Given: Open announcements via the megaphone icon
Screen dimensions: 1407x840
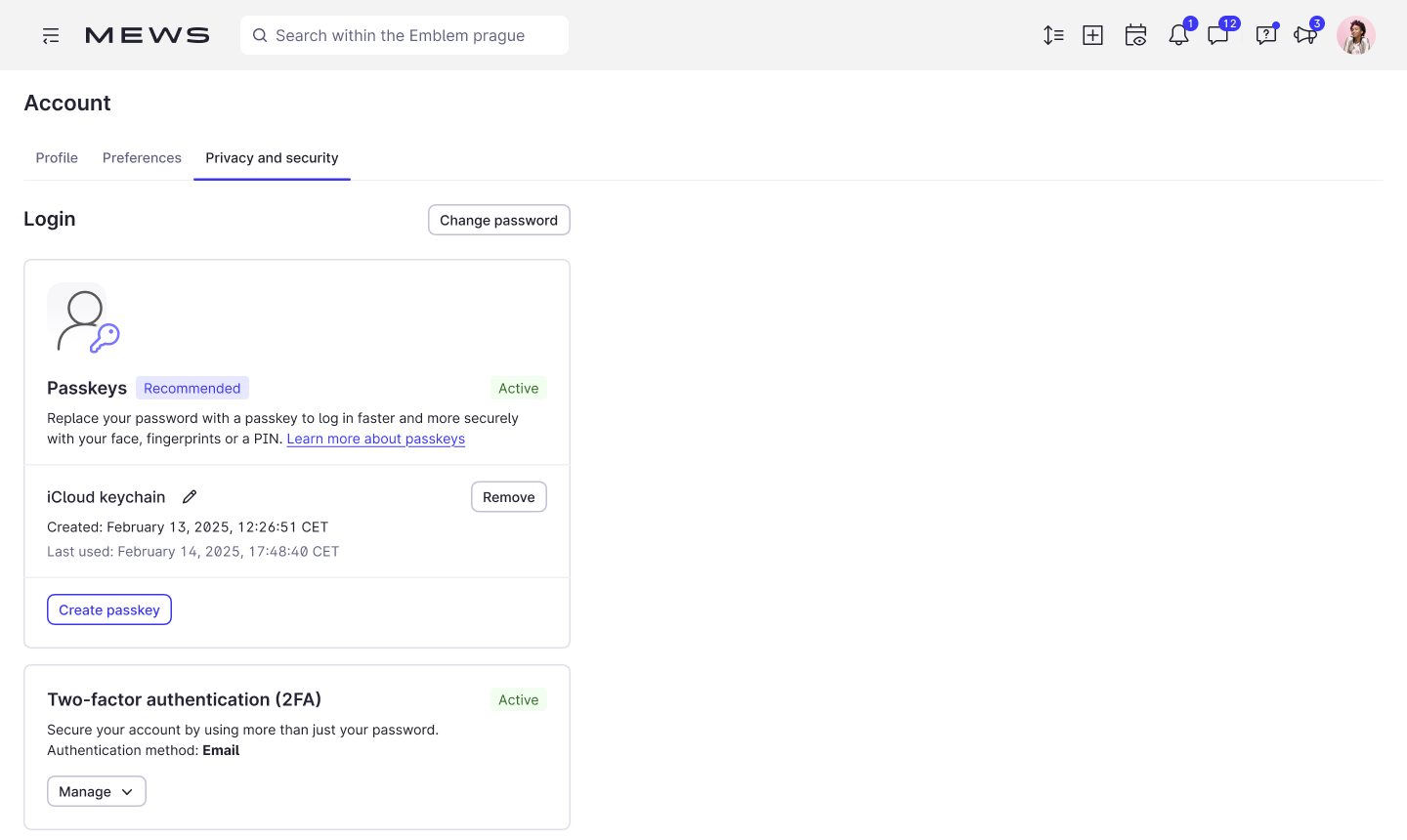Looking at the screenshot, I should pyautogui.click(x=1305, y=34).
